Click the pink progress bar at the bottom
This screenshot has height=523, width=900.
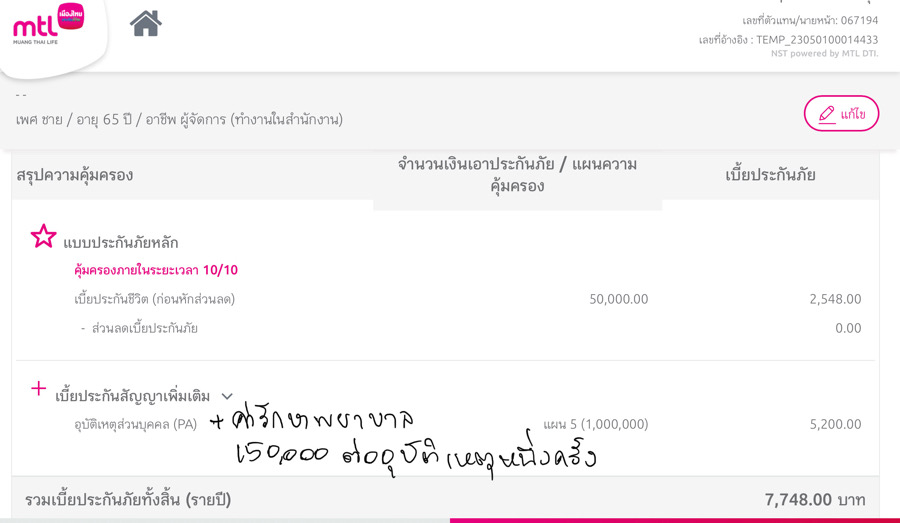[x=674, y=520]
